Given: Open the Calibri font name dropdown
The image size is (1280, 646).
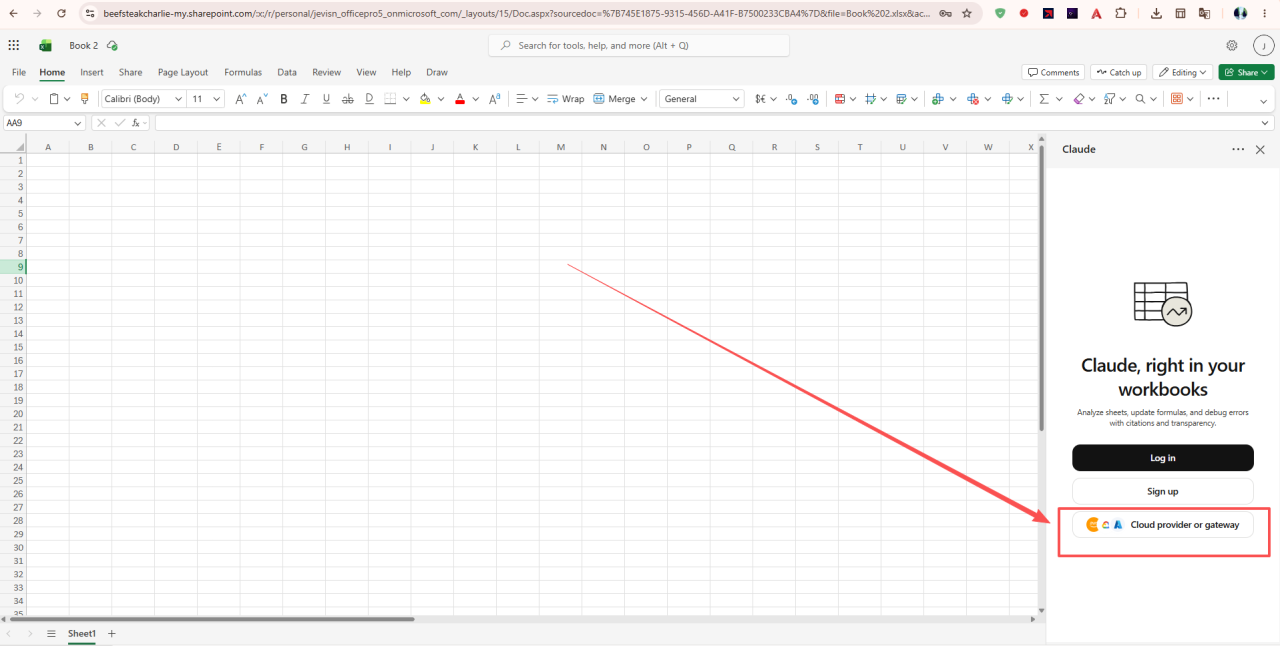Looking at the screenshot, I should (144, 99).
